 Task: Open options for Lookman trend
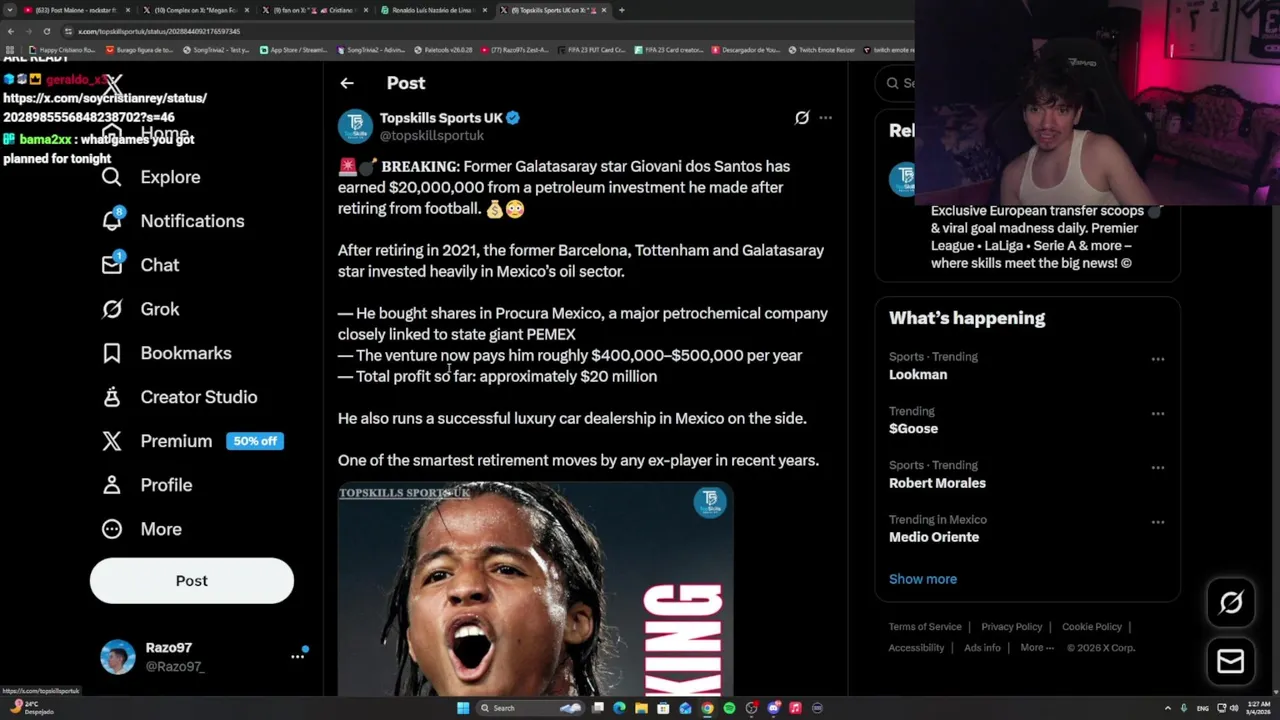1157,359
